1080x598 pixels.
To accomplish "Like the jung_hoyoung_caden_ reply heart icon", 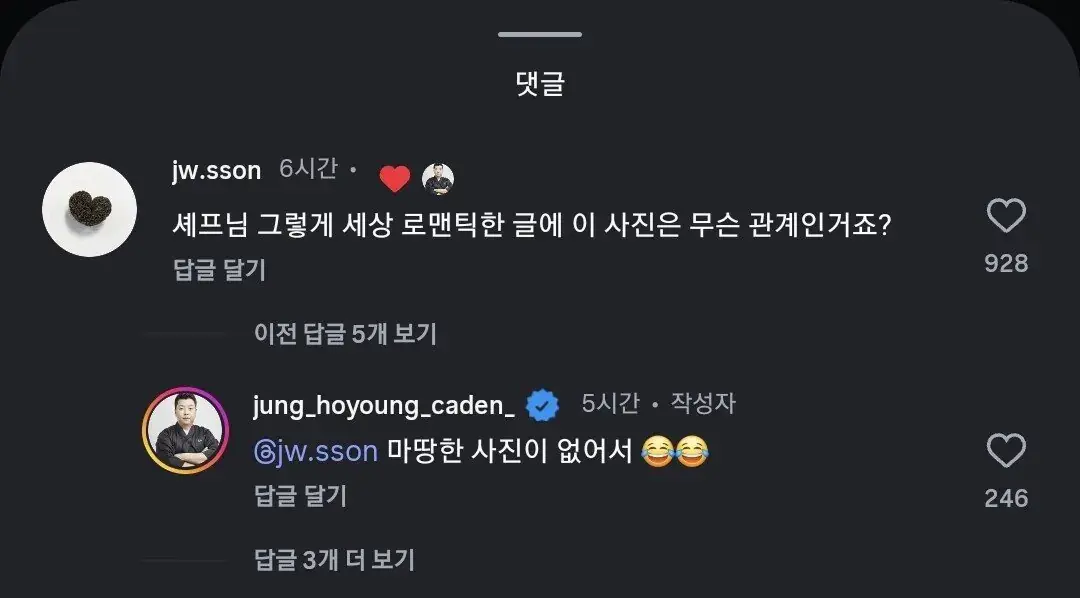I will tap(1006, 451).
